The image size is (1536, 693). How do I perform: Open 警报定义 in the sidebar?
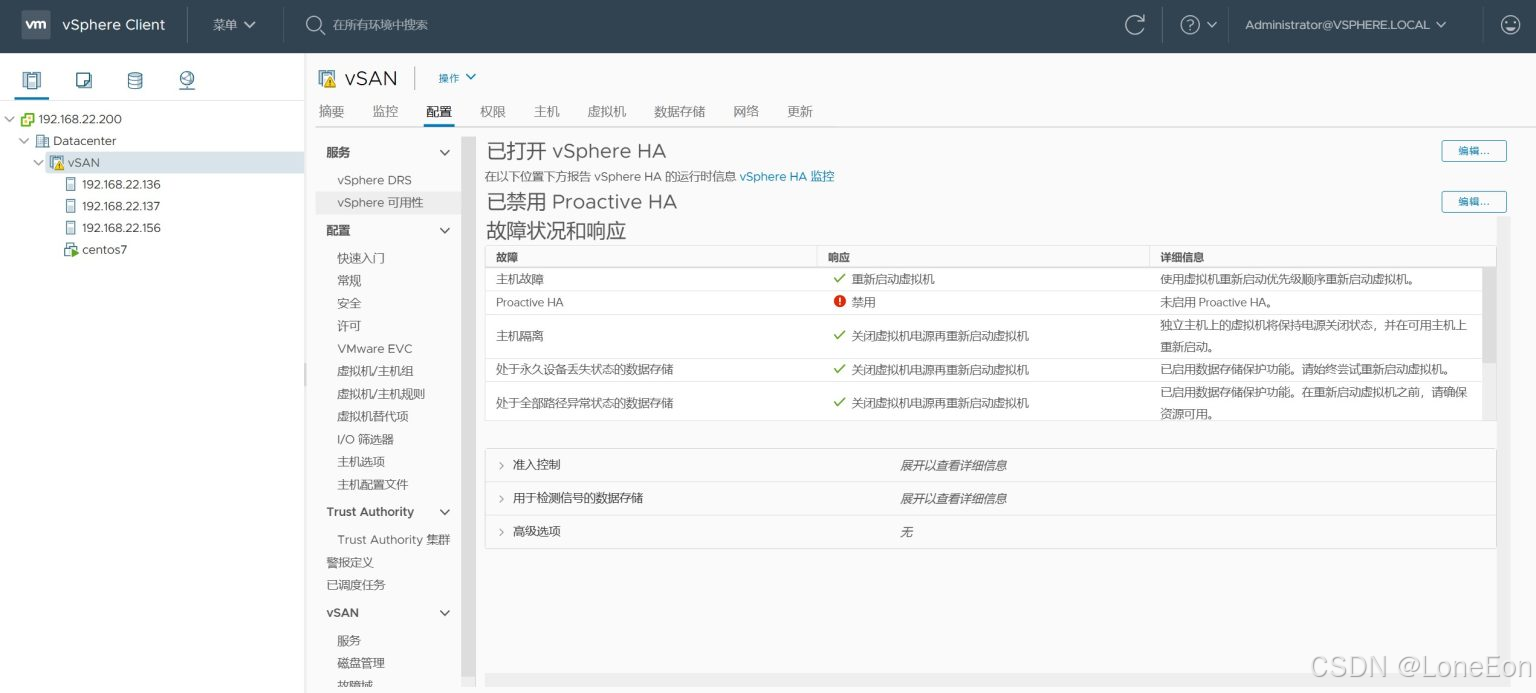(350, 563)
